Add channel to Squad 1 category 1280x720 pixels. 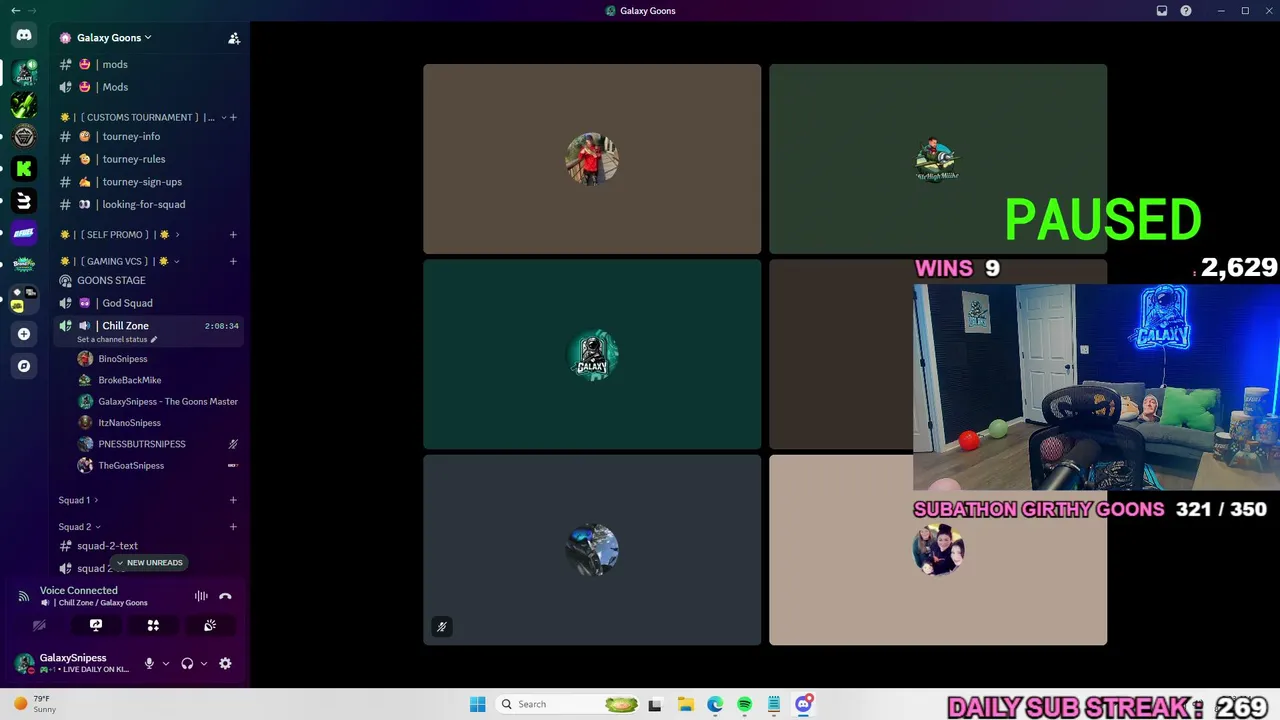(233, 500)
